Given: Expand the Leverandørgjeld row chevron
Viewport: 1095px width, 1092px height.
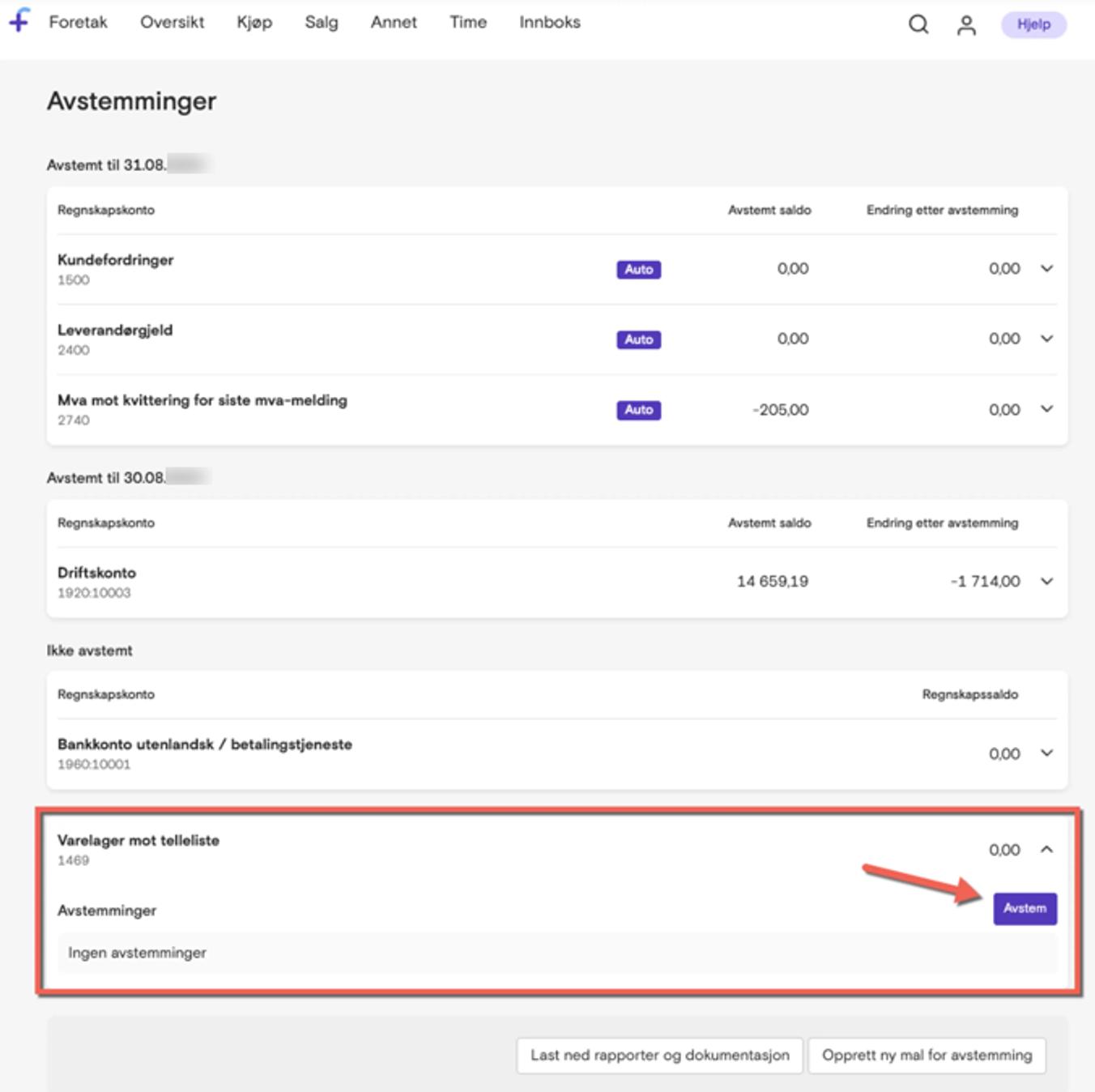Looking at the screenshot, I should pos(1046,339).
